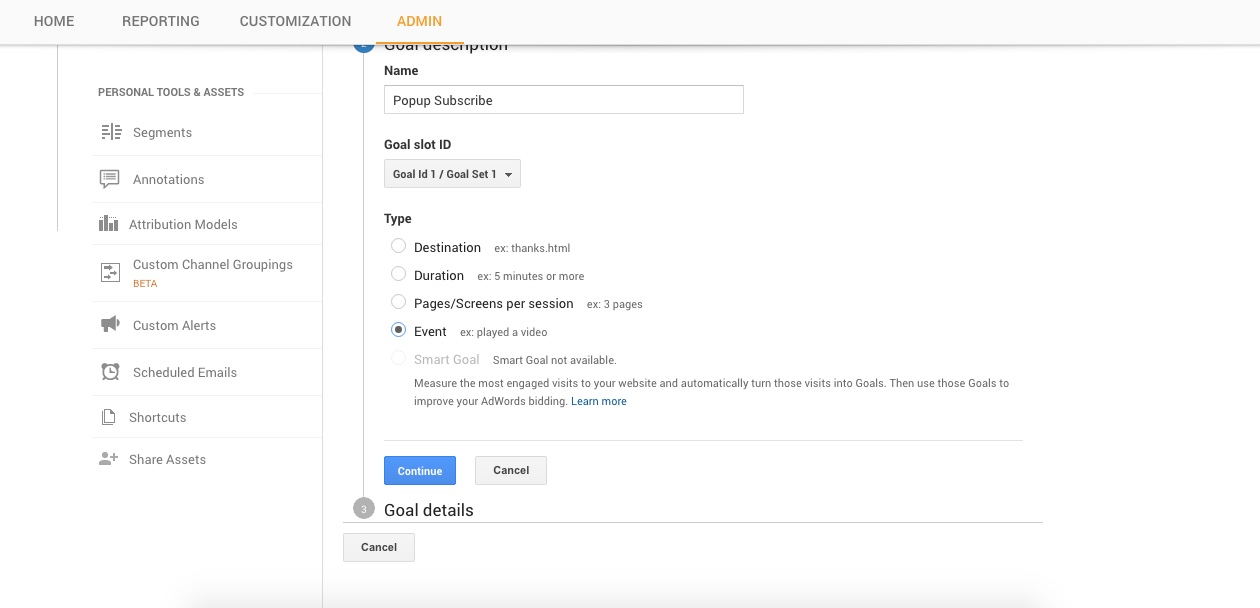Click the Shortcuts document icon
Screen dimensions: 1260x608
click(x=108, y=417)
